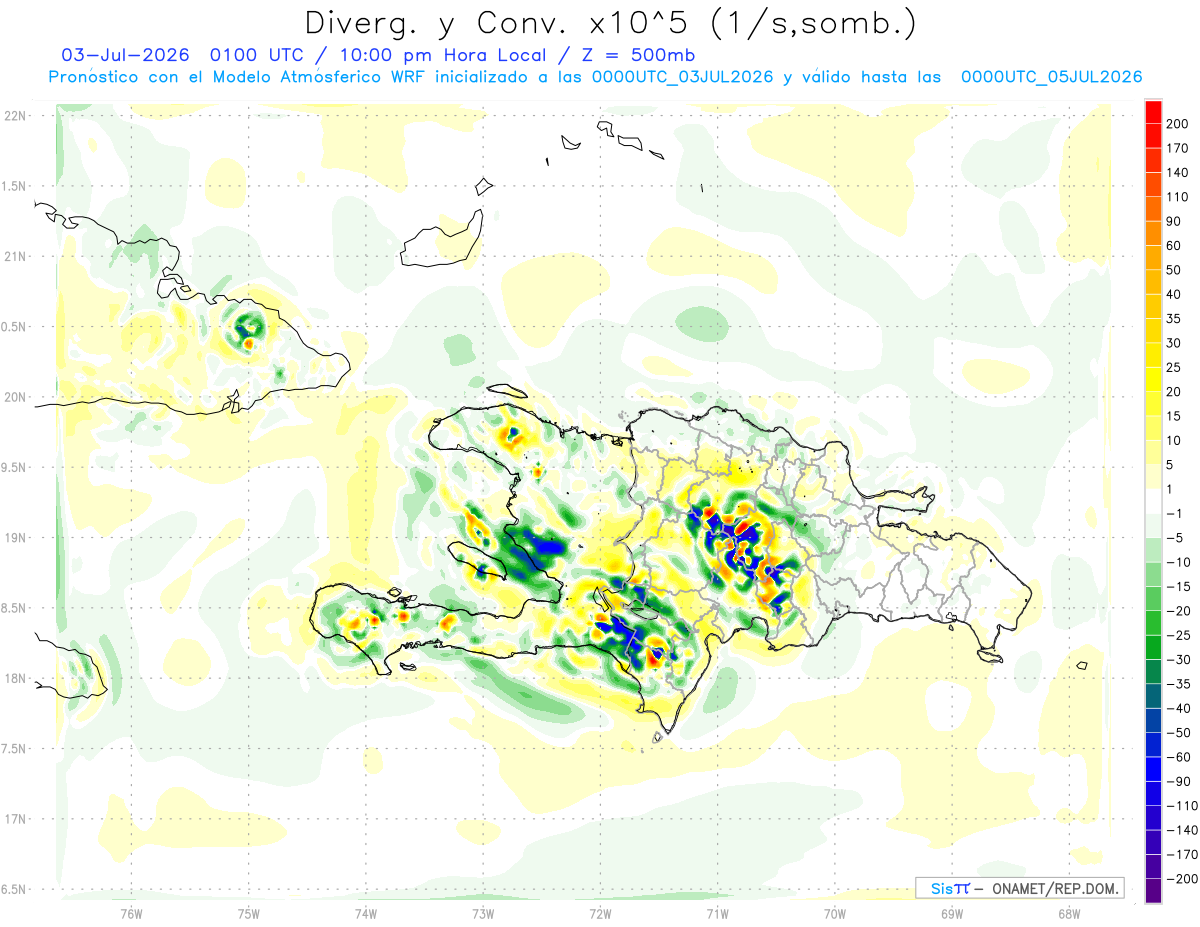Image resolution: width=1200 pixels, height=927 pixels.
Task: Click the colorbar label '15'
Action: [x=1174, y=416]
